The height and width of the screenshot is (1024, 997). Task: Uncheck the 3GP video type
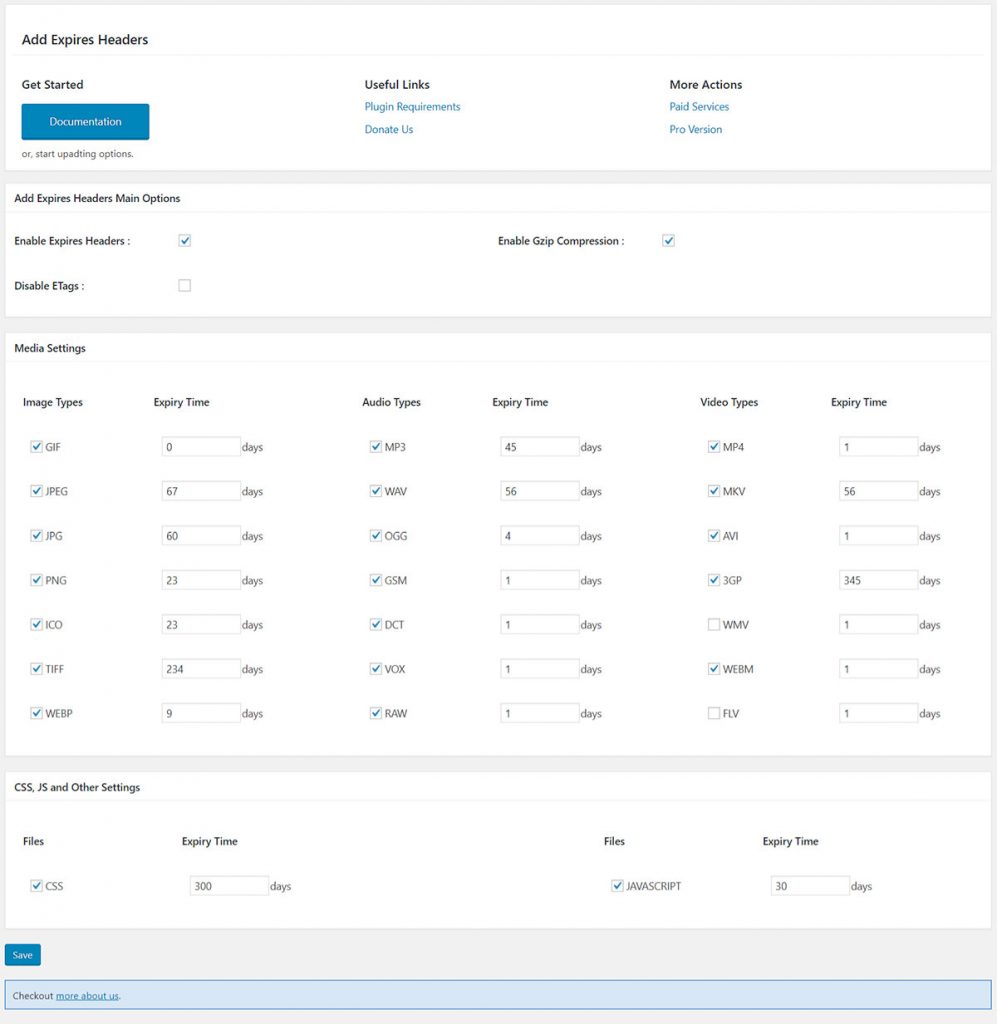(x=714, y=580)
